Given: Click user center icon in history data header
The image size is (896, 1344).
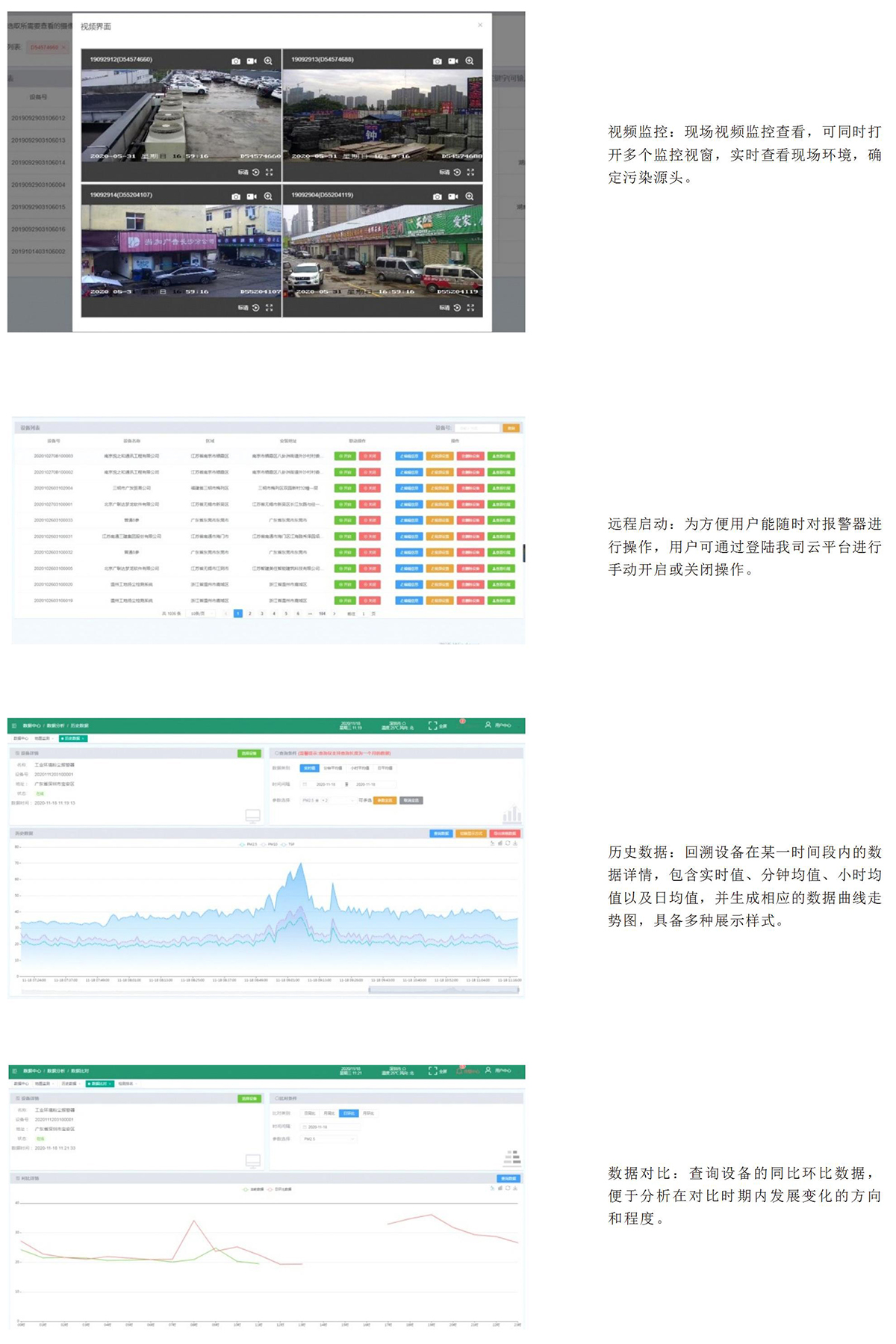Looking at the screenshot, I should (489, 725).
